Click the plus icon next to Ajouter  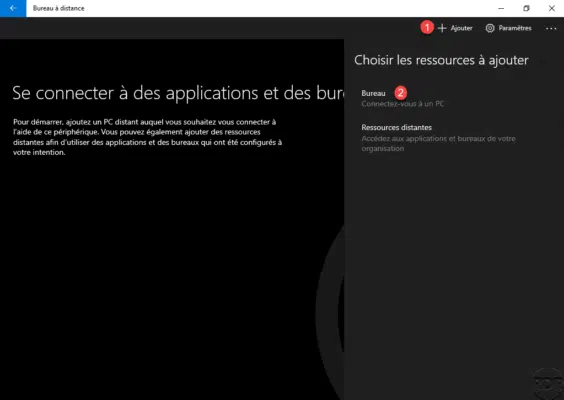442,28
